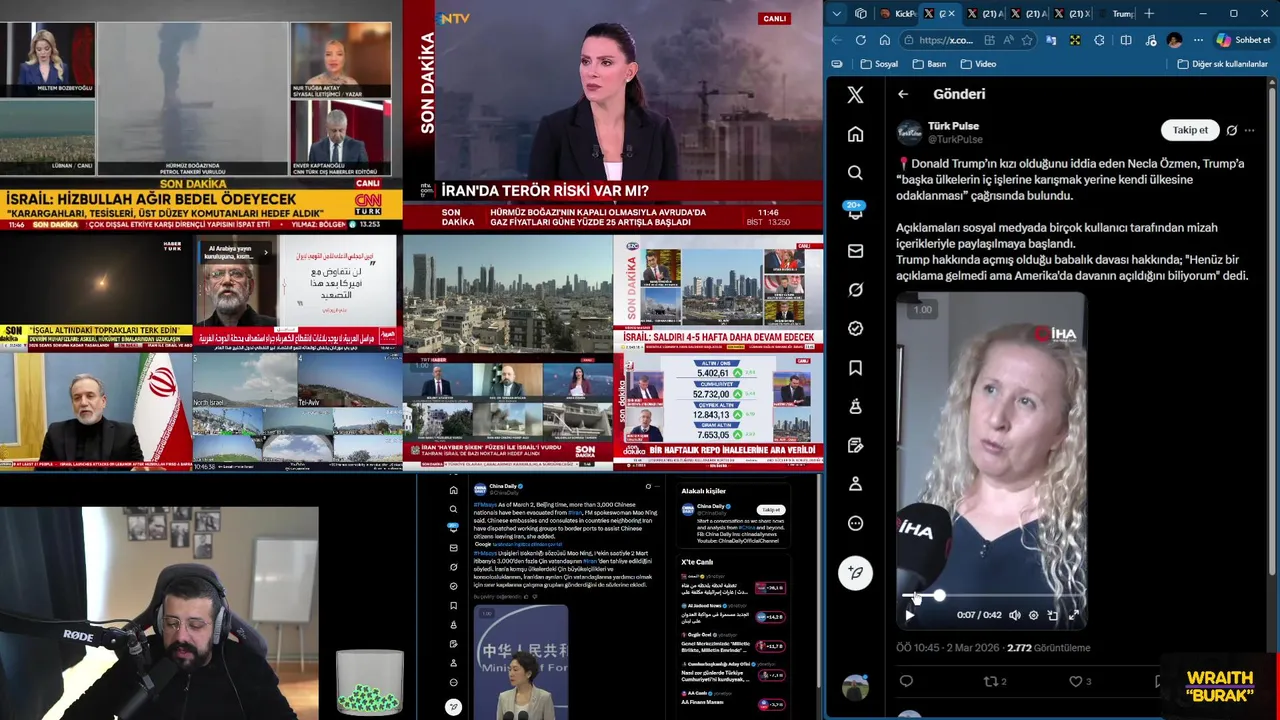This screenshot has width=1280, height=720.
Task: Click the browser profile avatar
Action: pos(1174,40)
